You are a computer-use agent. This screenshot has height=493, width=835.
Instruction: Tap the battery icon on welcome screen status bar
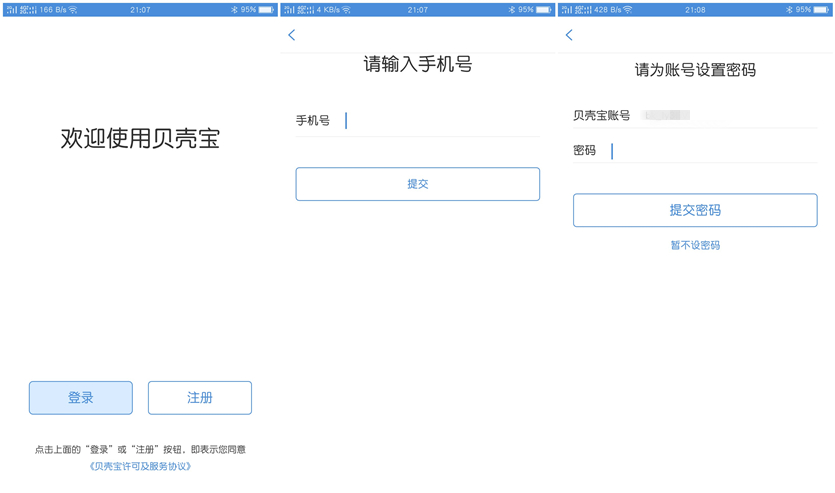point(266,10)
